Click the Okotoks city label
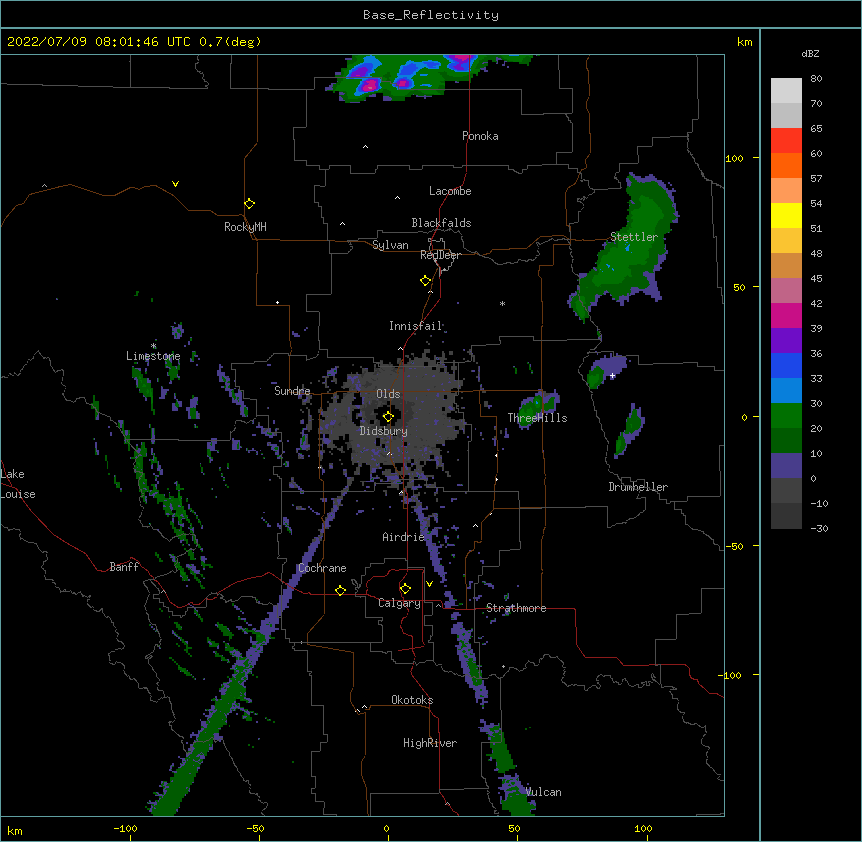The height and width of the screenshot is (842, 862). point(412,700)
